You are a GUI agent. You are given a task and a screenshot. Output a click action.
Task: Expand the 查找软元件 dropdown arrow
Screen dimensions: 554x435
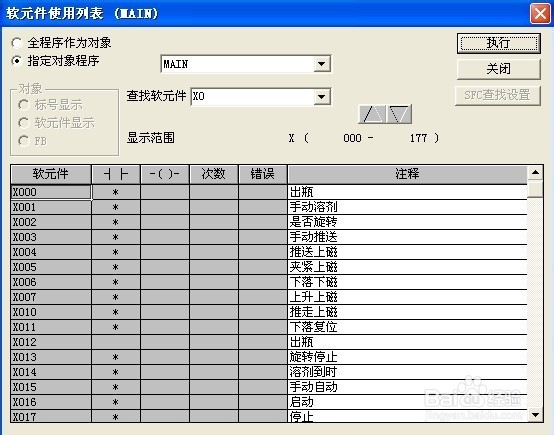322,96
